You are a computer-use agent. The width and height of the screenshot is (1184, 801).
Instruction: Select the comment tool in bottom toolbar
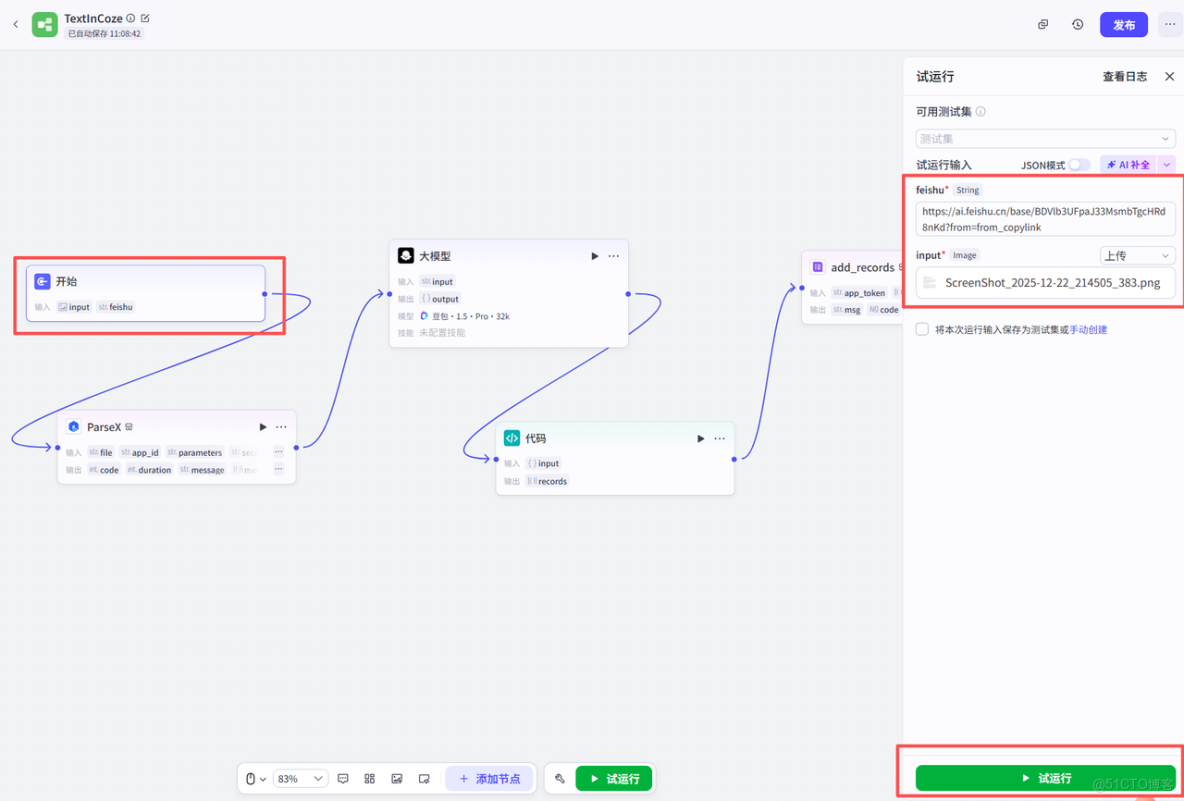coord(344,778)
